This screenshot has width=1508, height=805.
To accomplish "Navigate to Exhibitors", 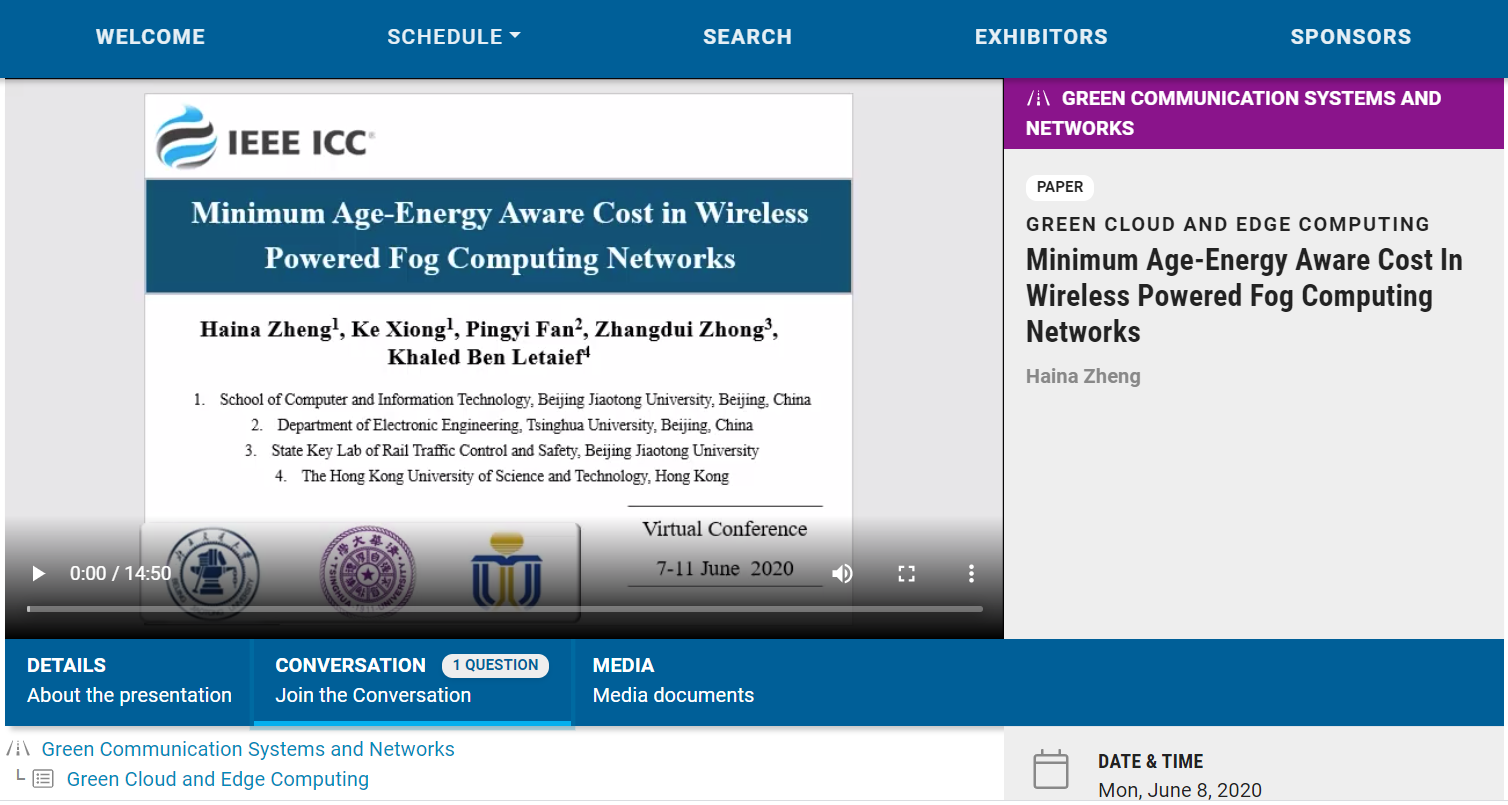I will (x=1041, y=37).
